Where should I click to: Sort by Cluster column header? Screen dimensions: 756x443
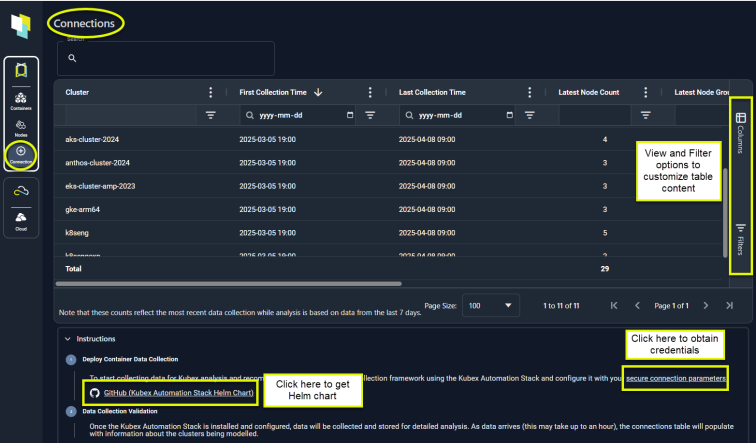coord(77,93)
